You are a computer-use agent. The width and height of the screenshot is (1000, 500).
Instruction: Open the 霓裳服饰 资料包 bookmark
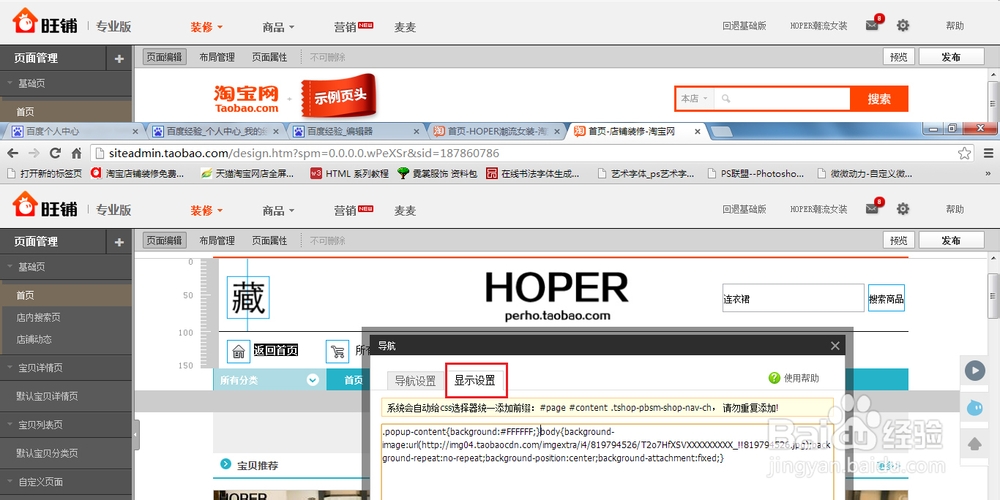[x=436, y=173]
